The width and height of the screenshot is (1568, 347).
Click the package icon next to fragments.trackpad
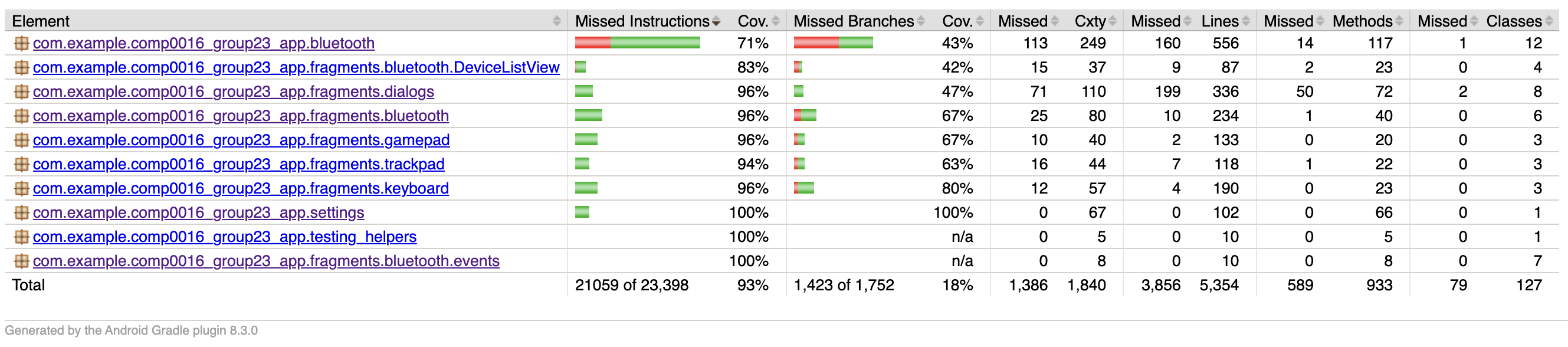point(21,165)
